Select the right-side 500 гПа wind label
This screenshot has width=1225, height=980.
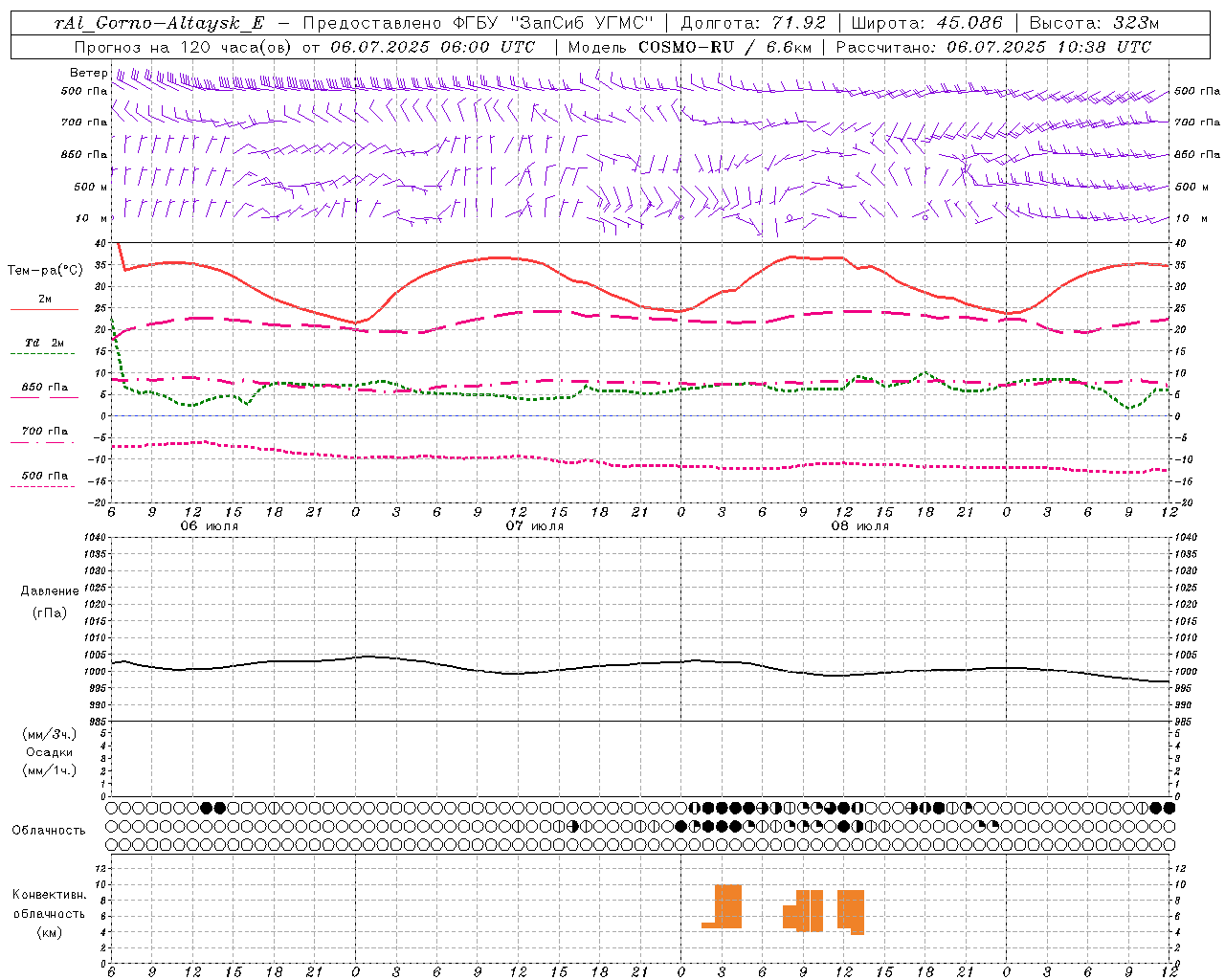(1197, 91)
